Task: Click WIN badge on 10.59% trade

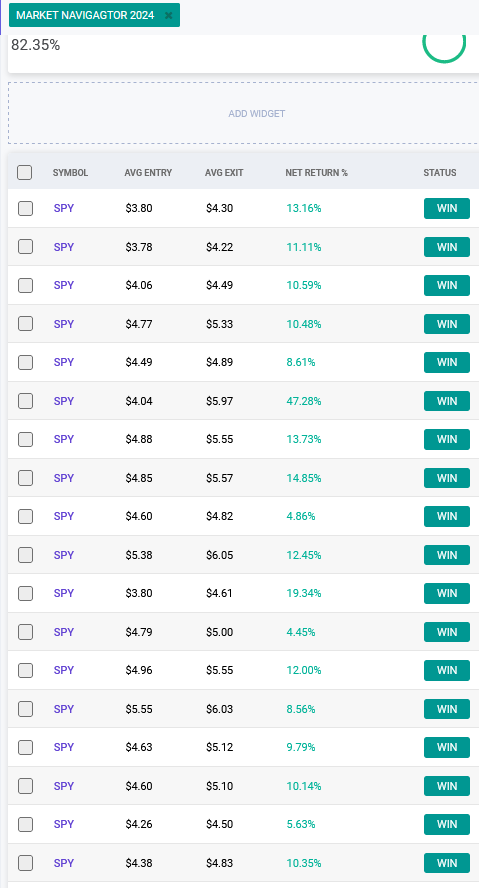Action: (447, 285)
